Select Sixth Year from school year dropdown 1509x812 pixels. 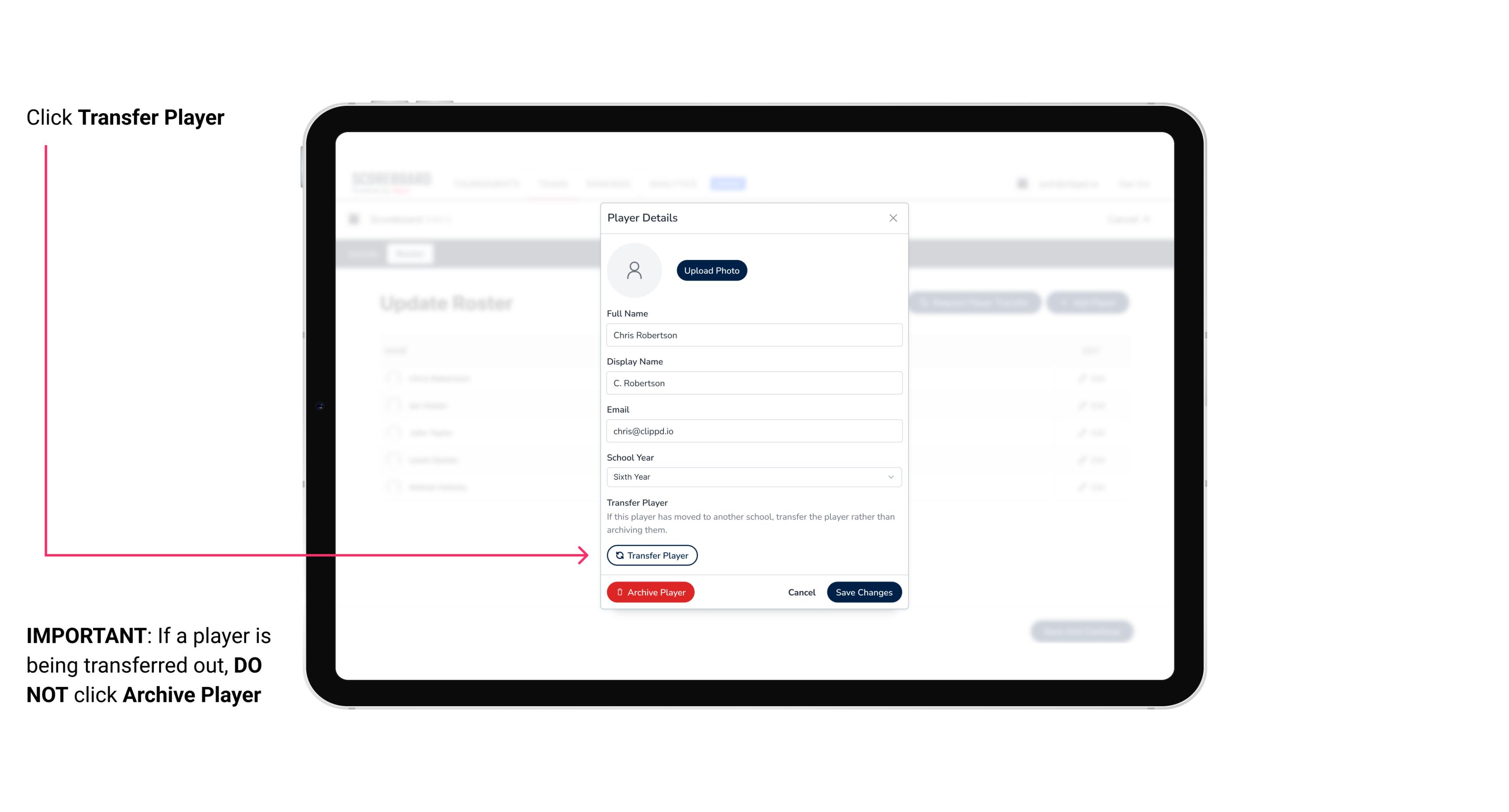click(752, 476)
